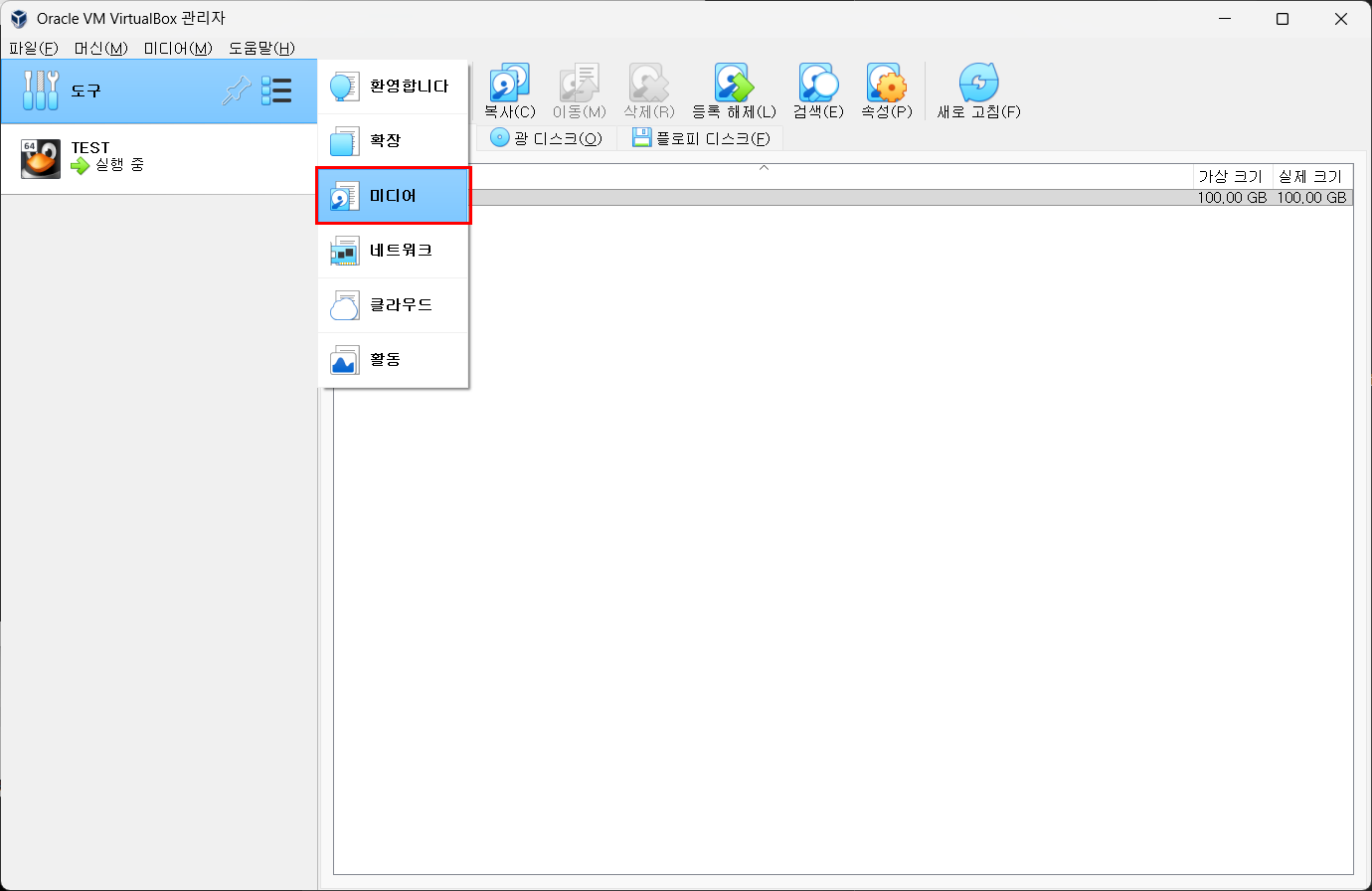Click the VirtualBox title bar app icon
1372x891 pixels.
pos(18,18)
